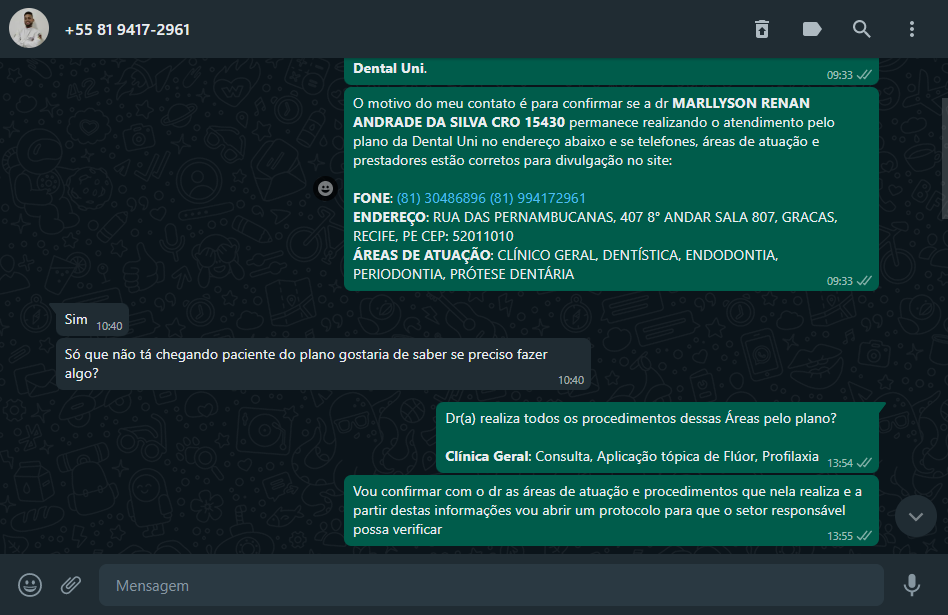Attach a file using the paperclip icon

(71, 585)
